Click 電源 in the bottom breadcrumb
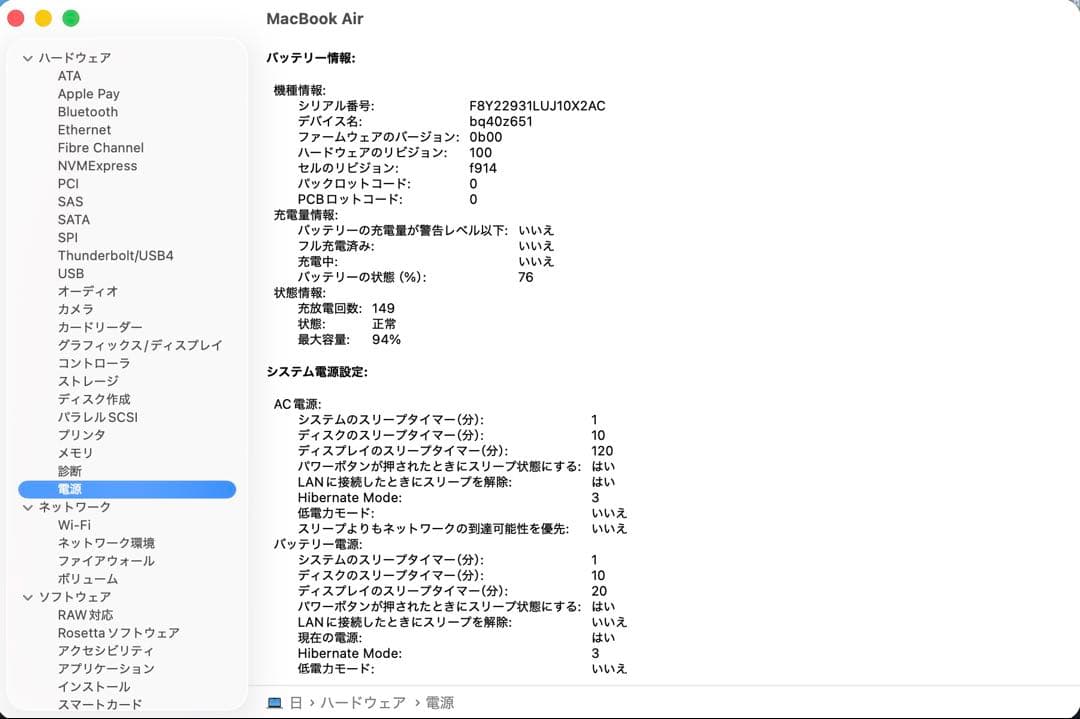1080x719 pixels. point(441,702)
